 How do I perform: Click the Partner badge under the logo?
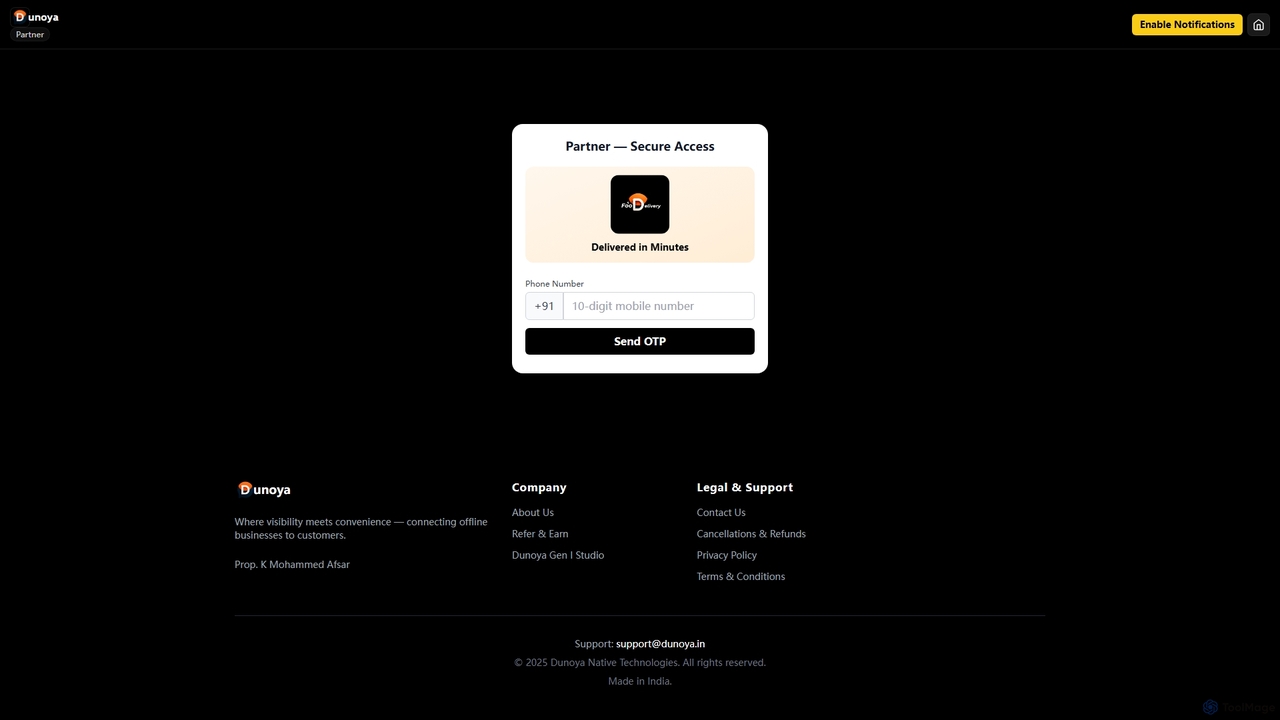coord(30,35)
